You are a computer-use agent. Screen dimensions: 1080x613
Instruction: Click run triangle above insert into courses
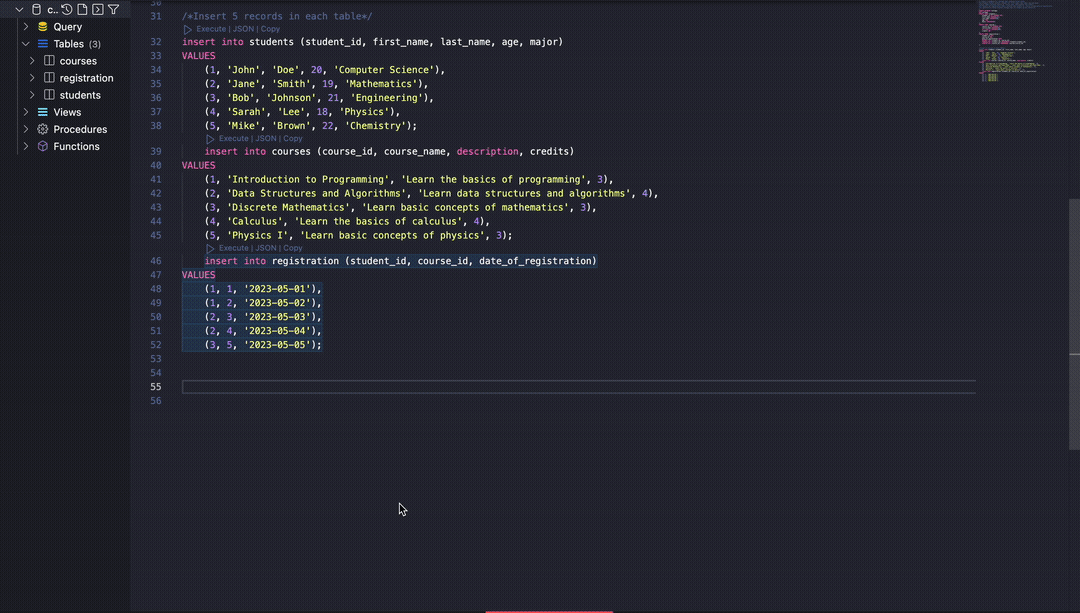(210, 139)
